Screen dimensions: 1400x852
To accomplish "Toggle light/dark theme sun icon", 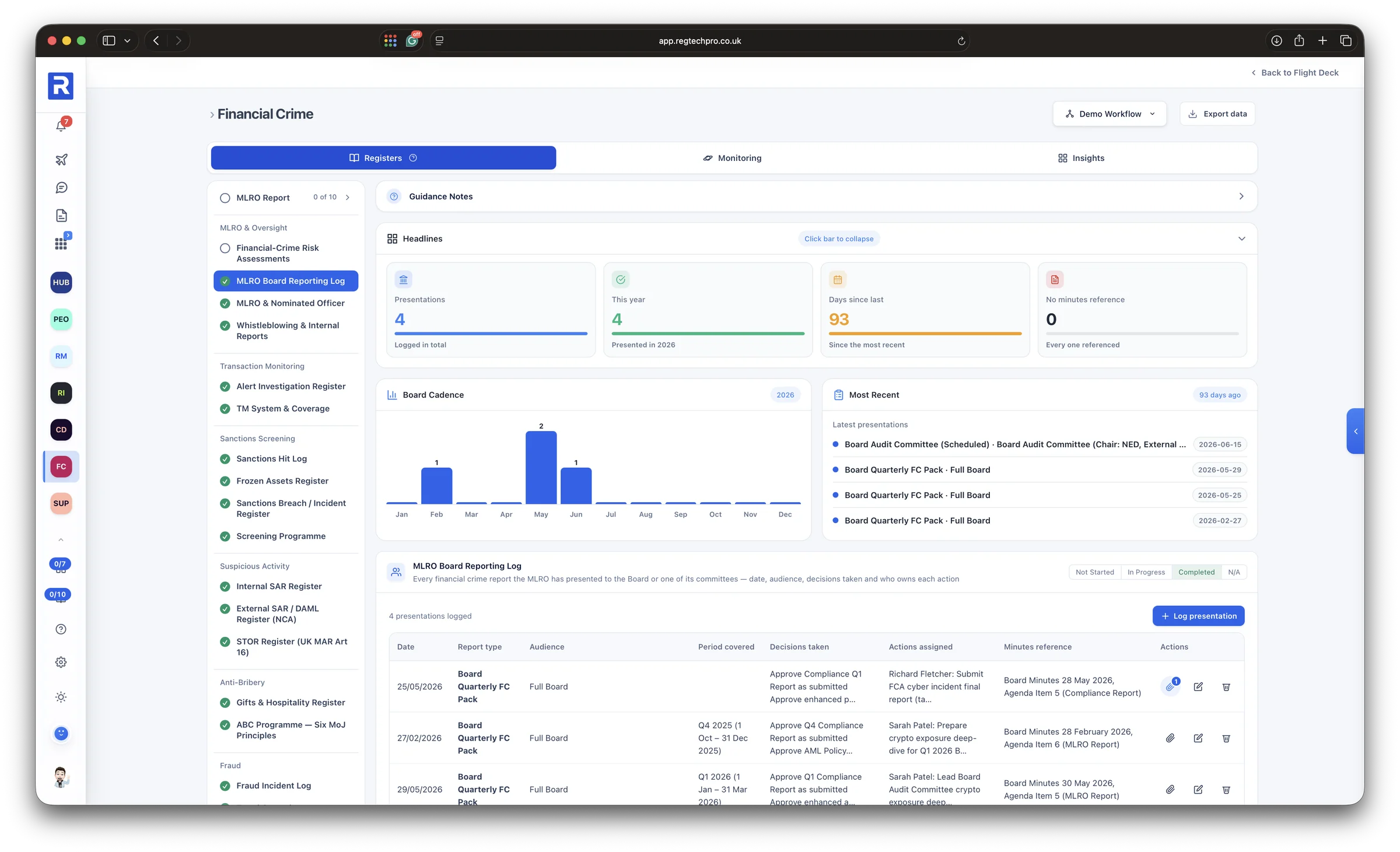I will coord(61,697).
